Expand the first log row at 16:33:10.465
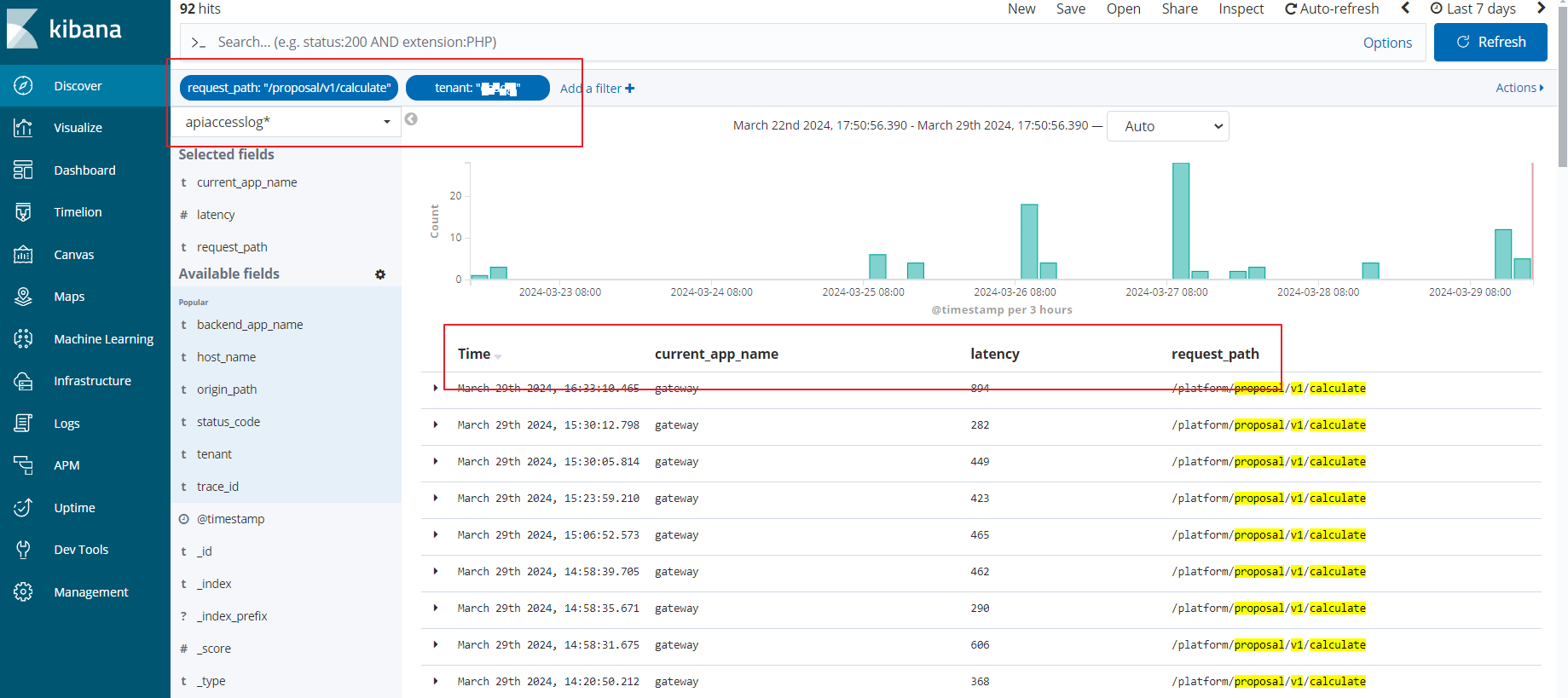 coord(436,388)
